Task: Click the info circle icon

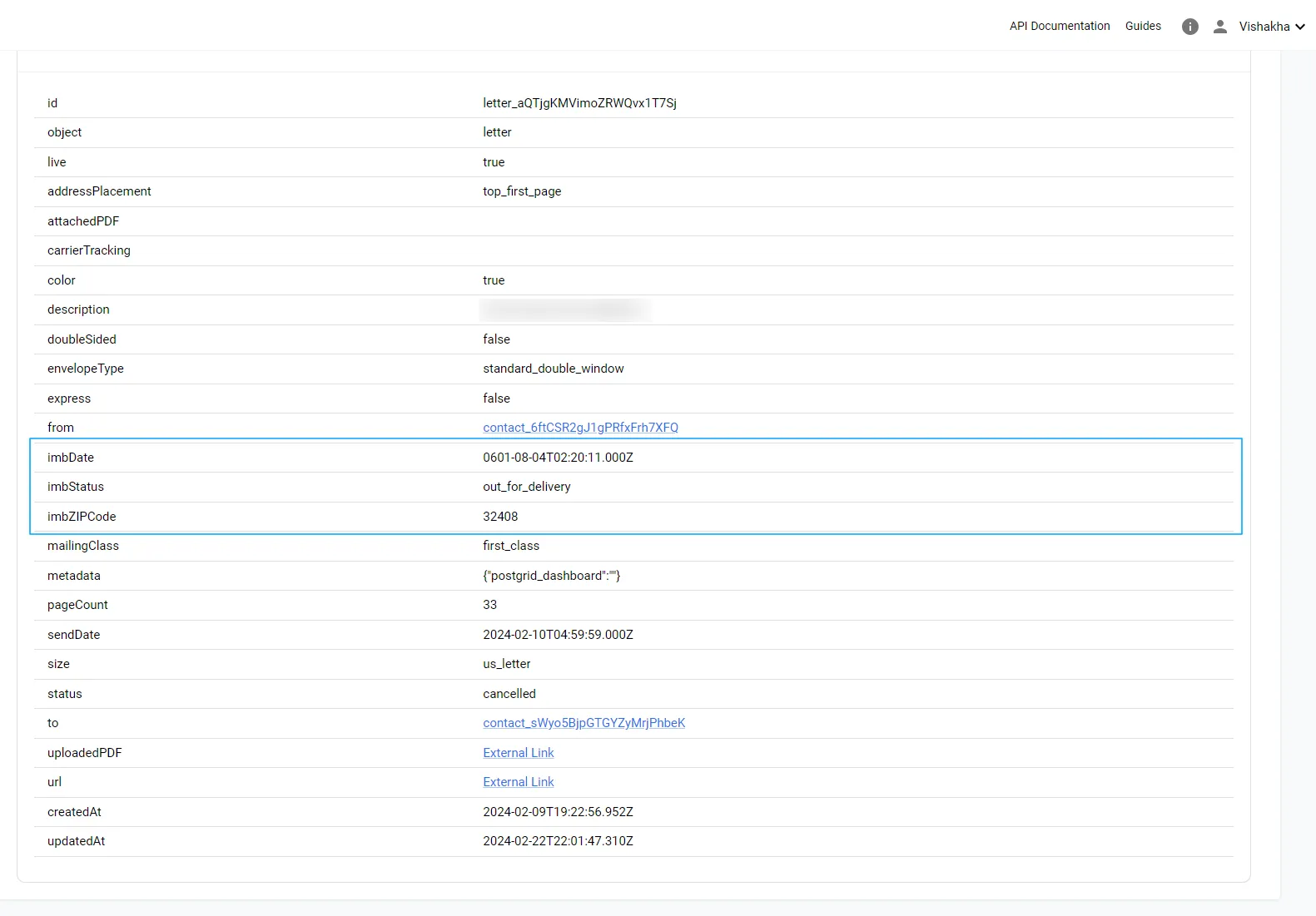Action: point(1190,27)
